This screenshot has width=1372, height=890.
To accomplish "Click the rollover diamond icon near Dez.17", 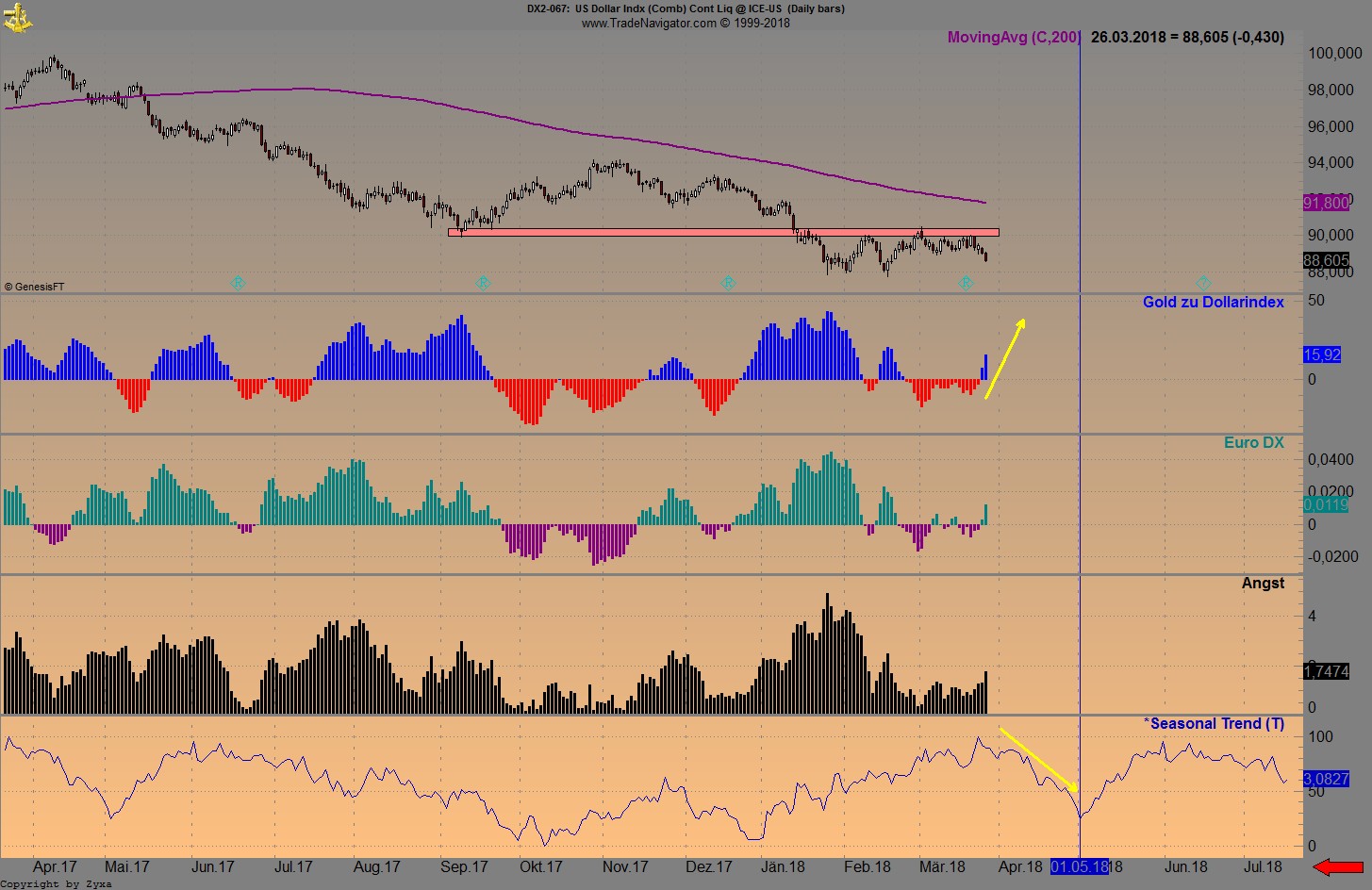I will [x=728, y=282].
